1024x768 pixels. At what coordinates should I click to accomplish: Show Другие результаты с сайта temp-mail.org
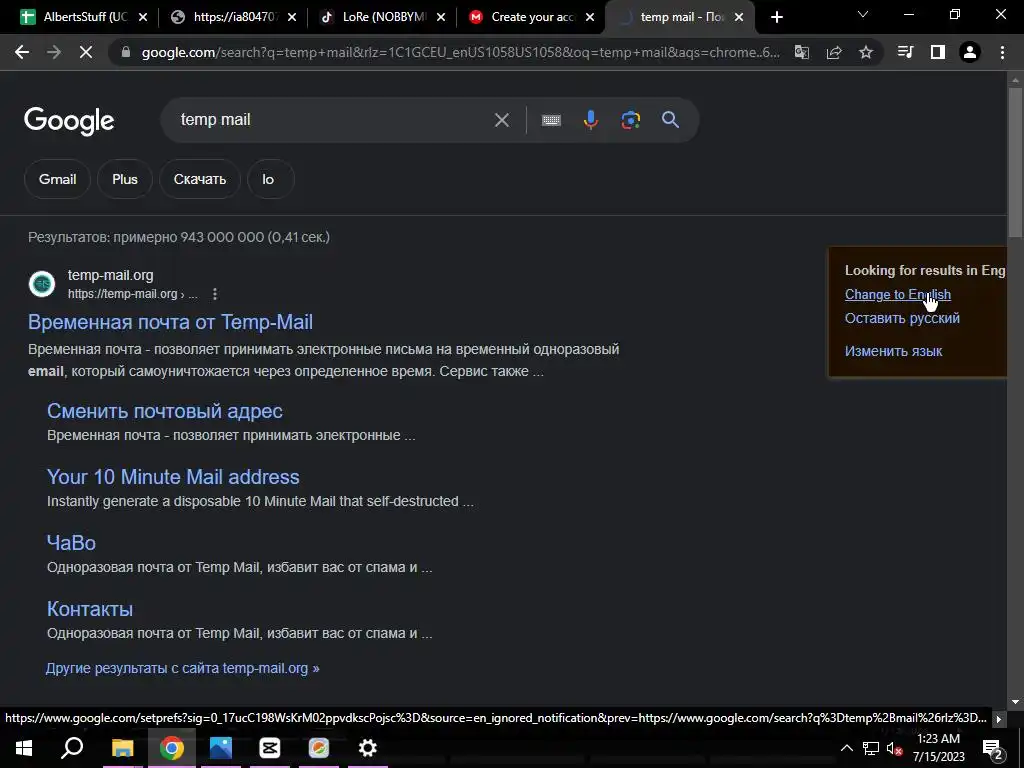click(183, 668)
